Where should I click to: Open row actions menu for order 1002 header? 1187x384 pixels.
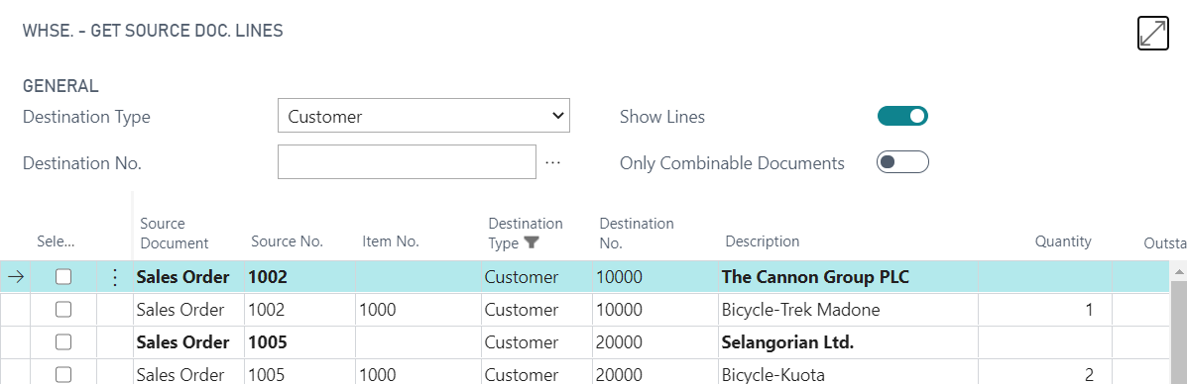pyautogui.click(x=115, y=278)
